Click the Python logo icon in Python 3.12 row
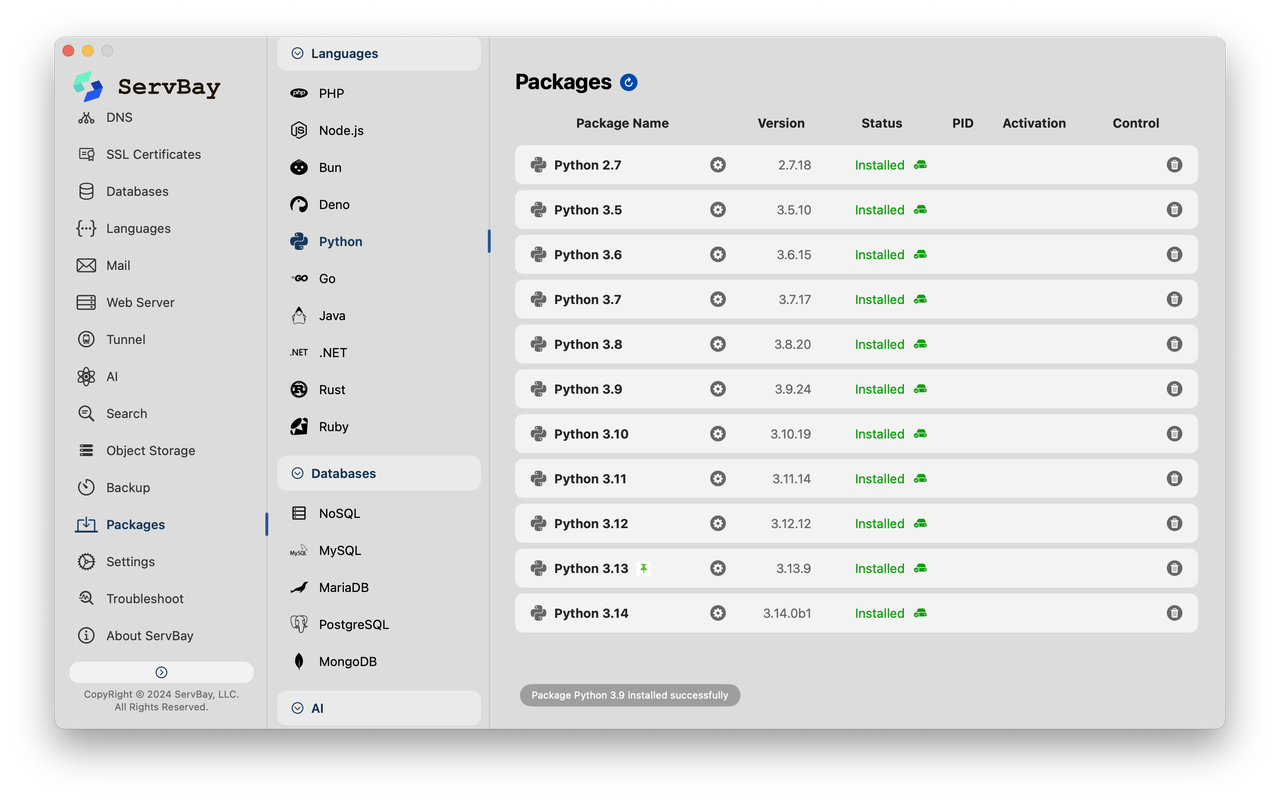1280x801 pixels. tap(538, 523)
